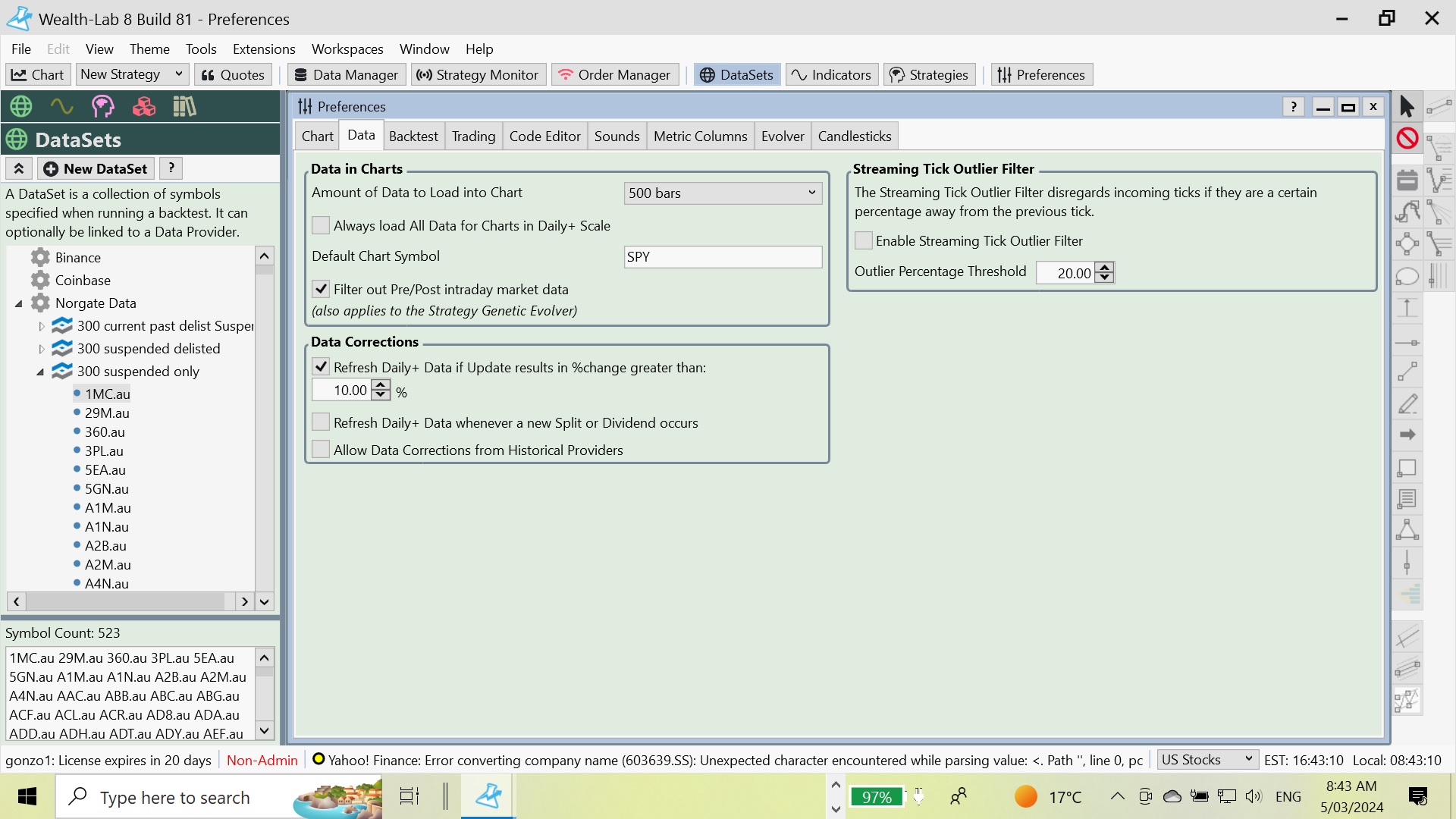
Task: Open the taskbar notification center
Action: (1417, 796)
